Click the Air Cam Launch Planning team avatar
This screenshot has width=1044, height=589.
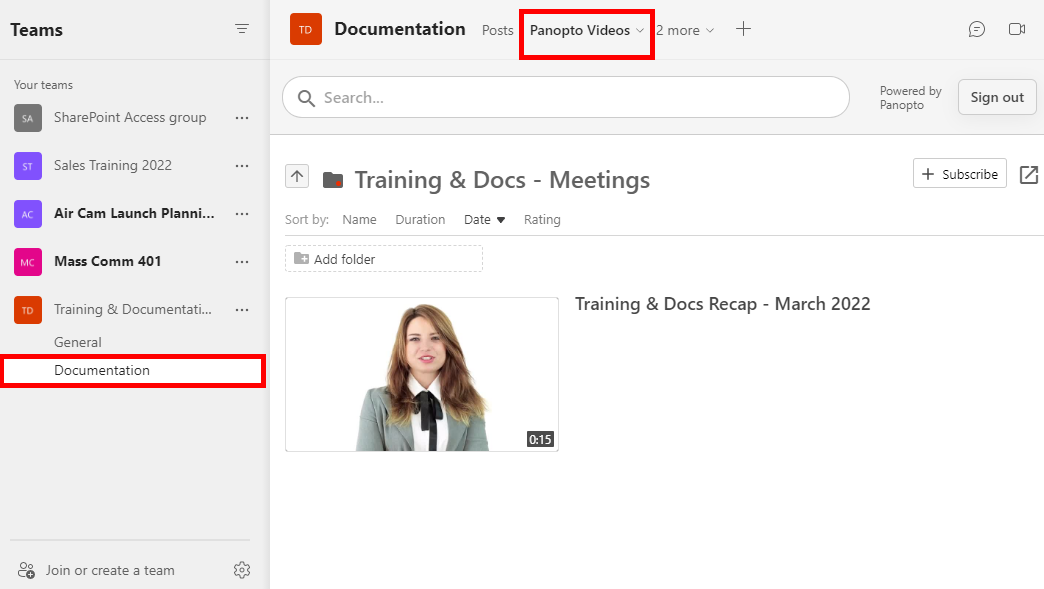click(27, 213)
